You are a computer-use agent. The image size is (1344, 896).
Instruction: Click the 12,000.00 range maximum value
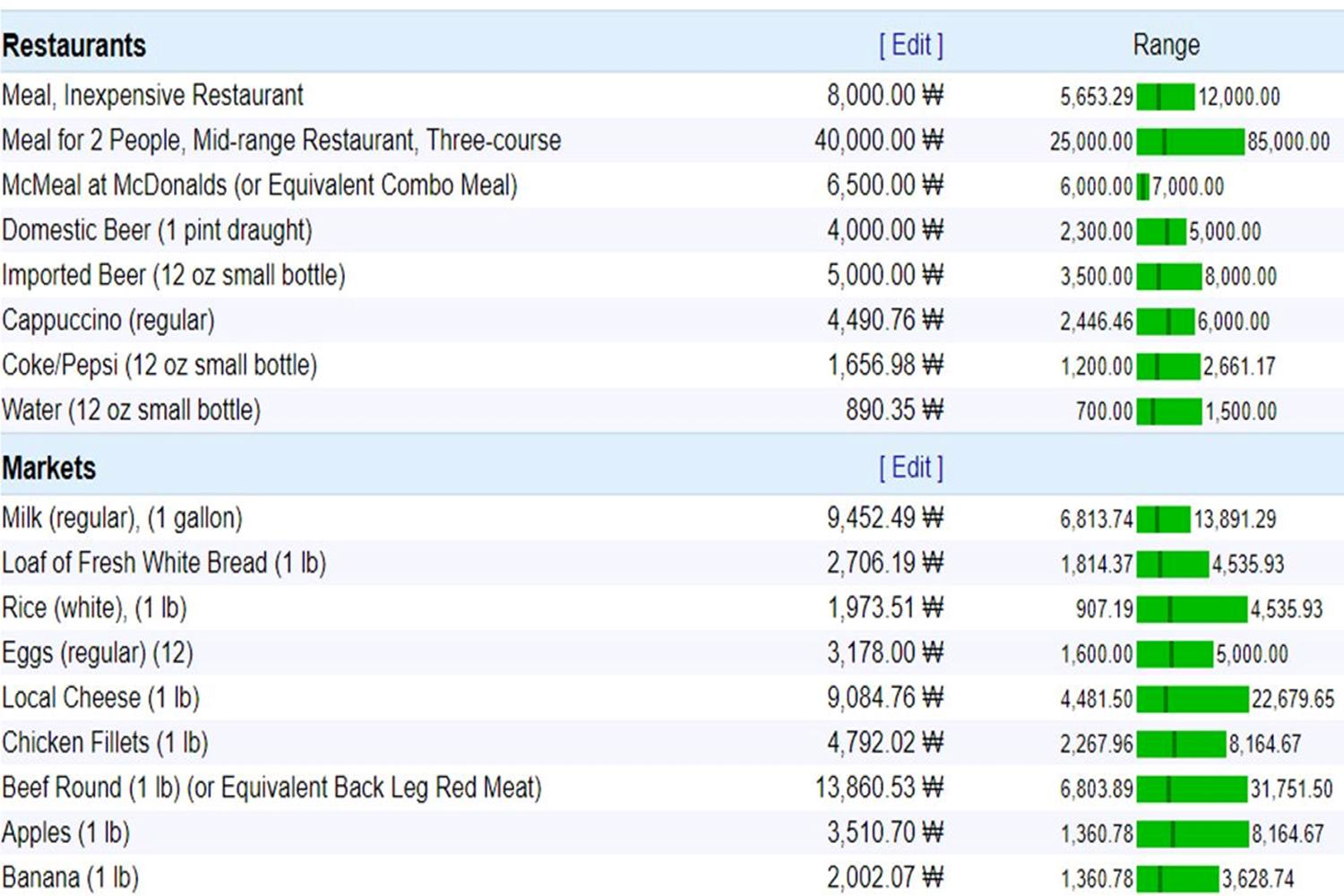(x=1240, y=97)
